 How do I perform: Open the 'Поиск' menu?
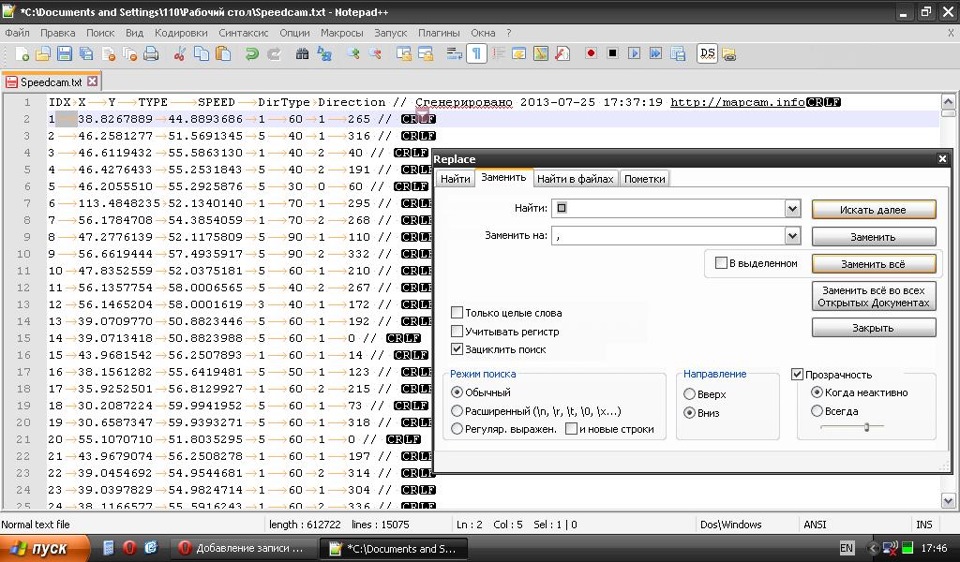click(100, 33)
